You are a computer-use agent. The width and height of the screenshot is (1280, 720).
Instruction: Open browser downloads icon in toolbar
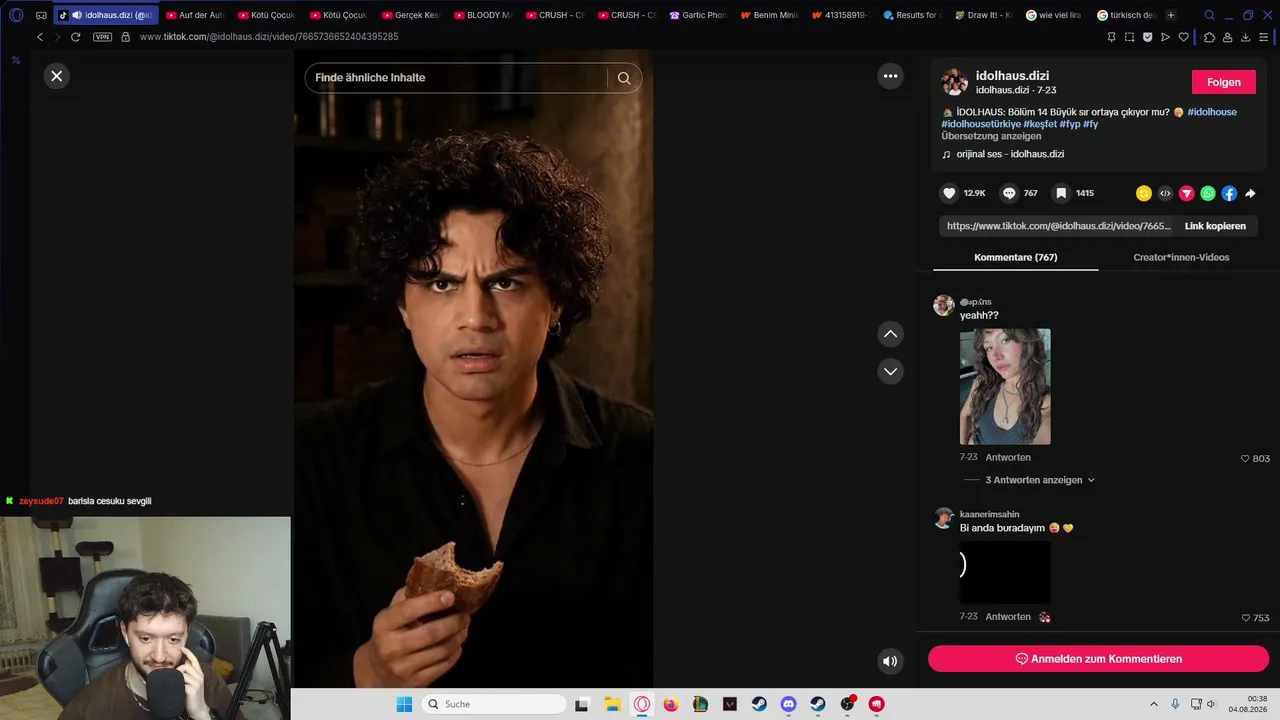1245,37
